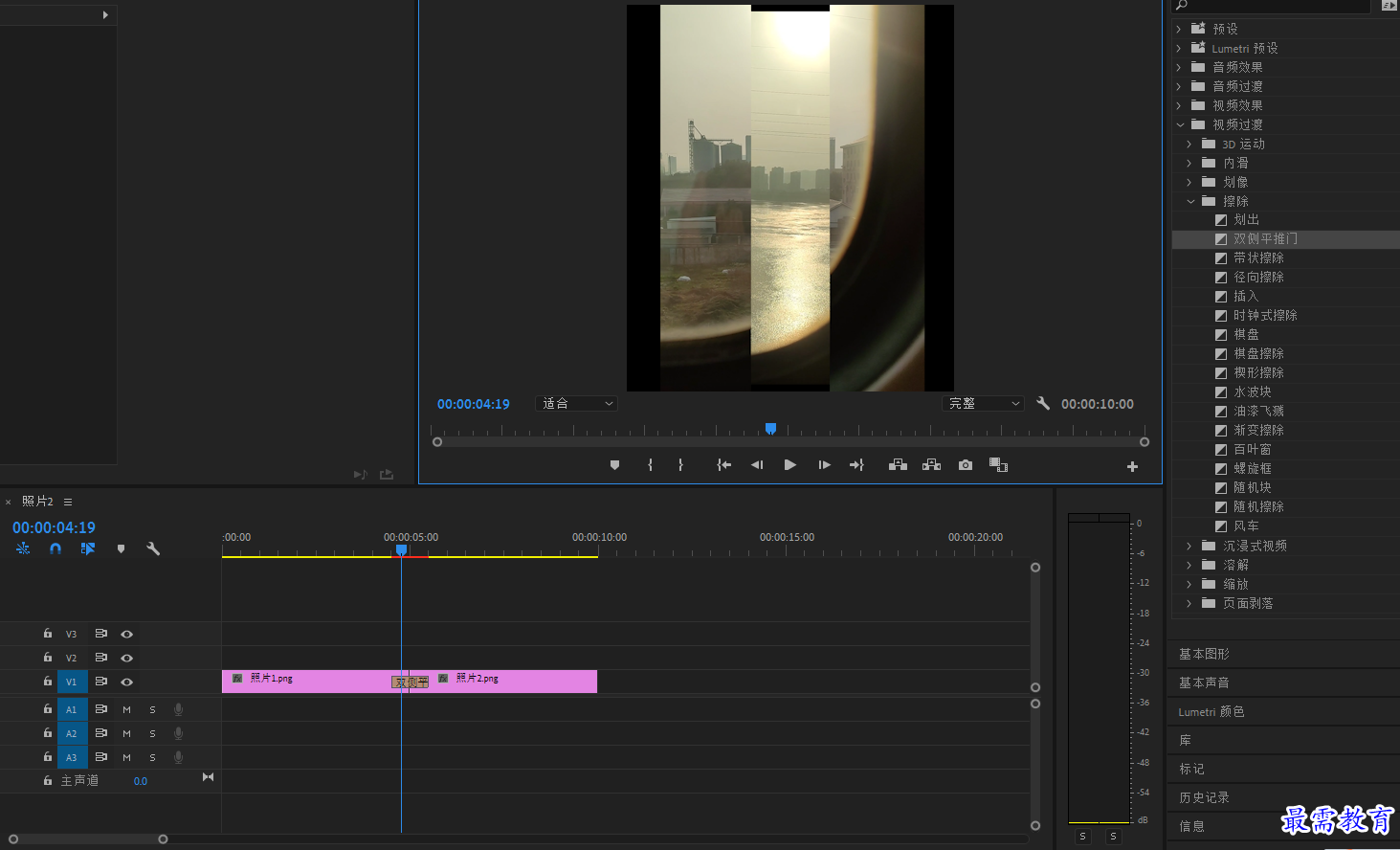Close the 照片2 sequence tab
This screenshot has width=1400, height=850.
click(x=8, y=502)
